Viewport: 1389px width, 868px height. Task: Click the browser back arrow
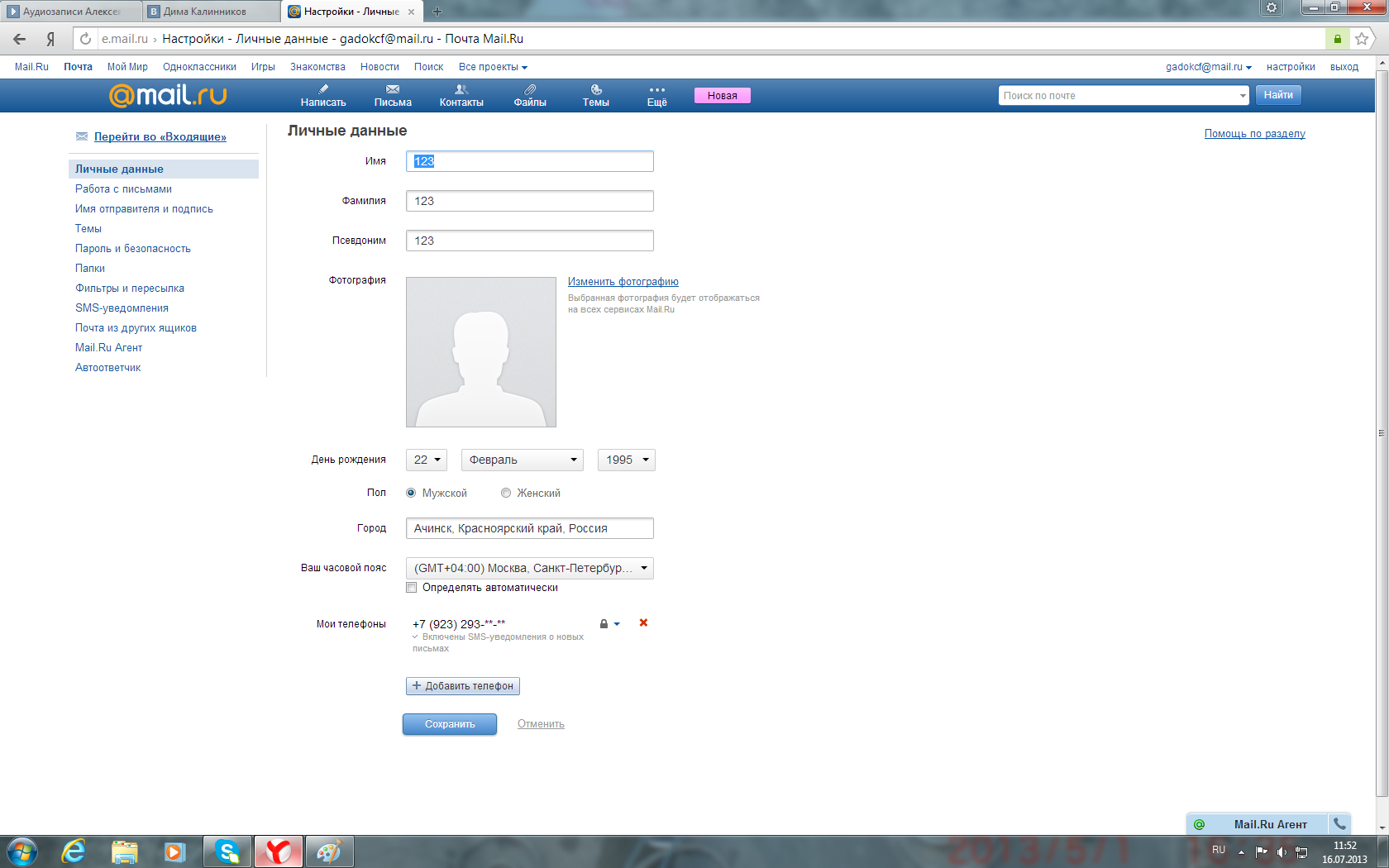[20, 39]
